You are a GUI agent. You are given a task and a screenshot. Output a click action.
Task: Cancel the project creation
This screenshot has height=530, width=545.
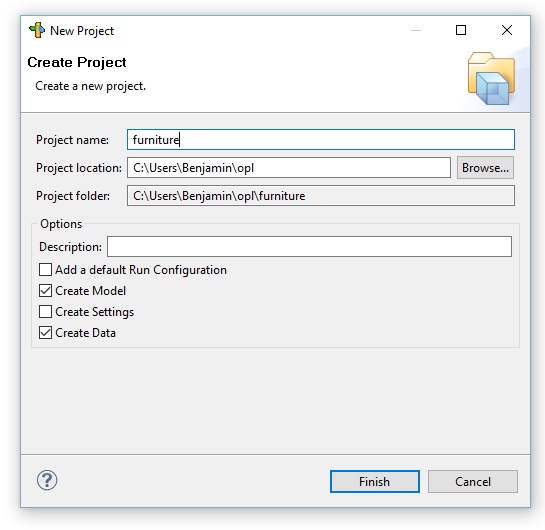pyautogui.click(x=473, y=481)
